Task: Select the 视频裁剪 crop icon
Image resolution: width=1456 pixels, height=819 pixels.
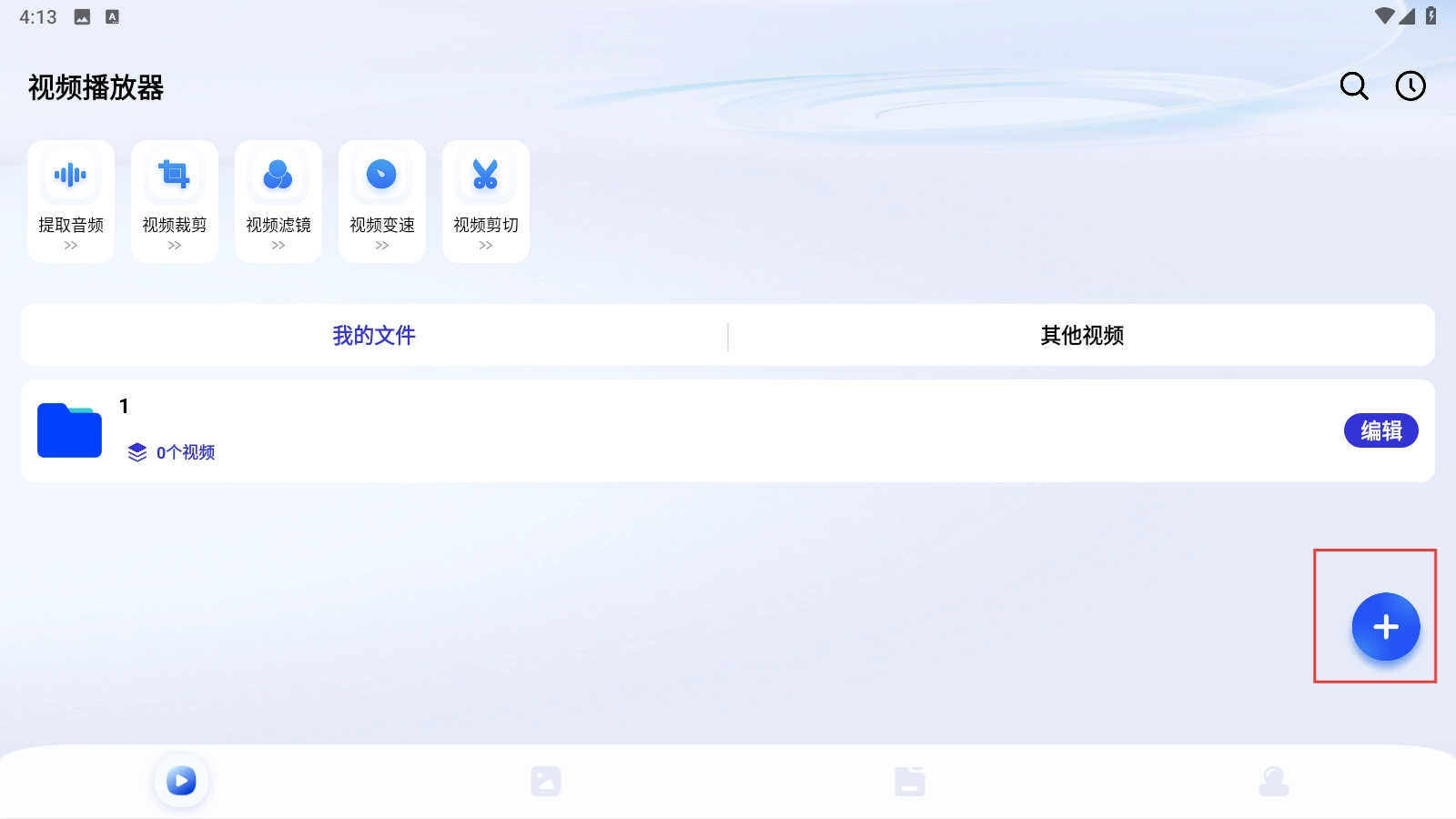Action: pyautogui.click(x=175, y=175)
